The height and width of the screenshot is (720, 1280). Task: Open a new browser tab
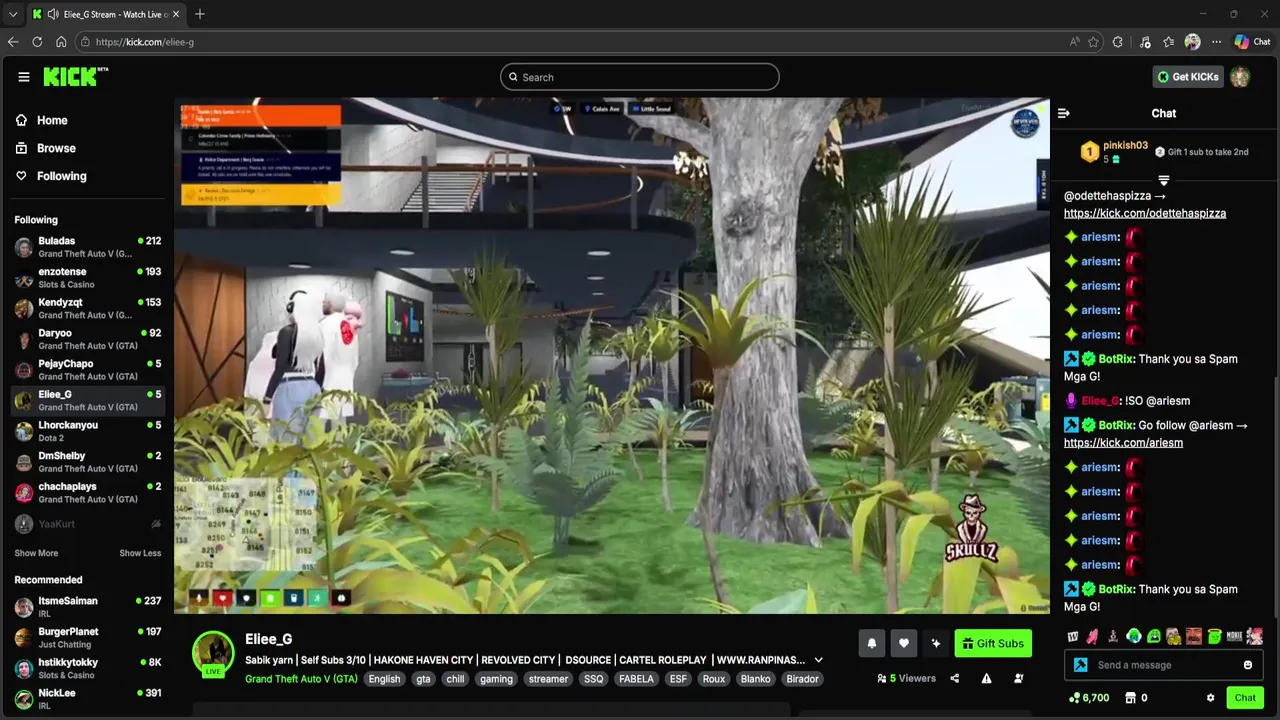(200, 14)
